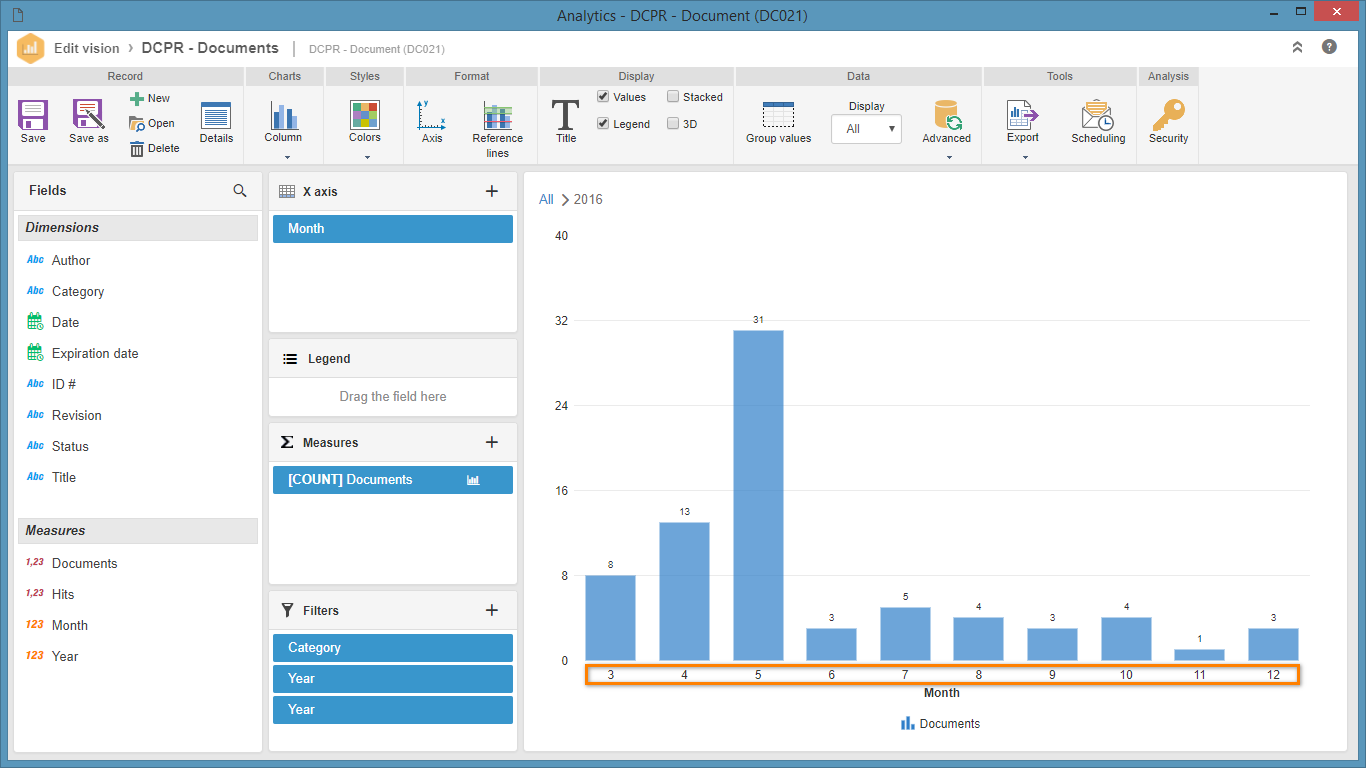
Task: Select the COUNT Documents measure
Action: pos(393,480)
